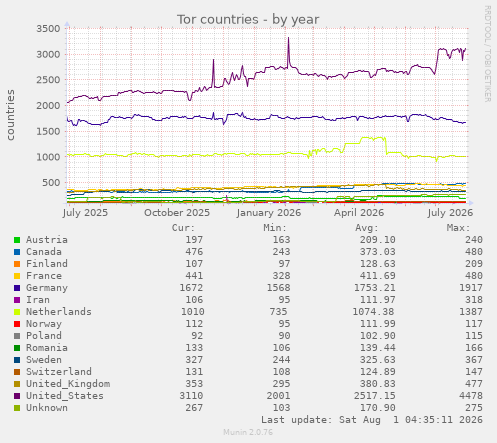Click the 'Avg:' column header
This screenshot has height=443, width=497.
(367, 228)
